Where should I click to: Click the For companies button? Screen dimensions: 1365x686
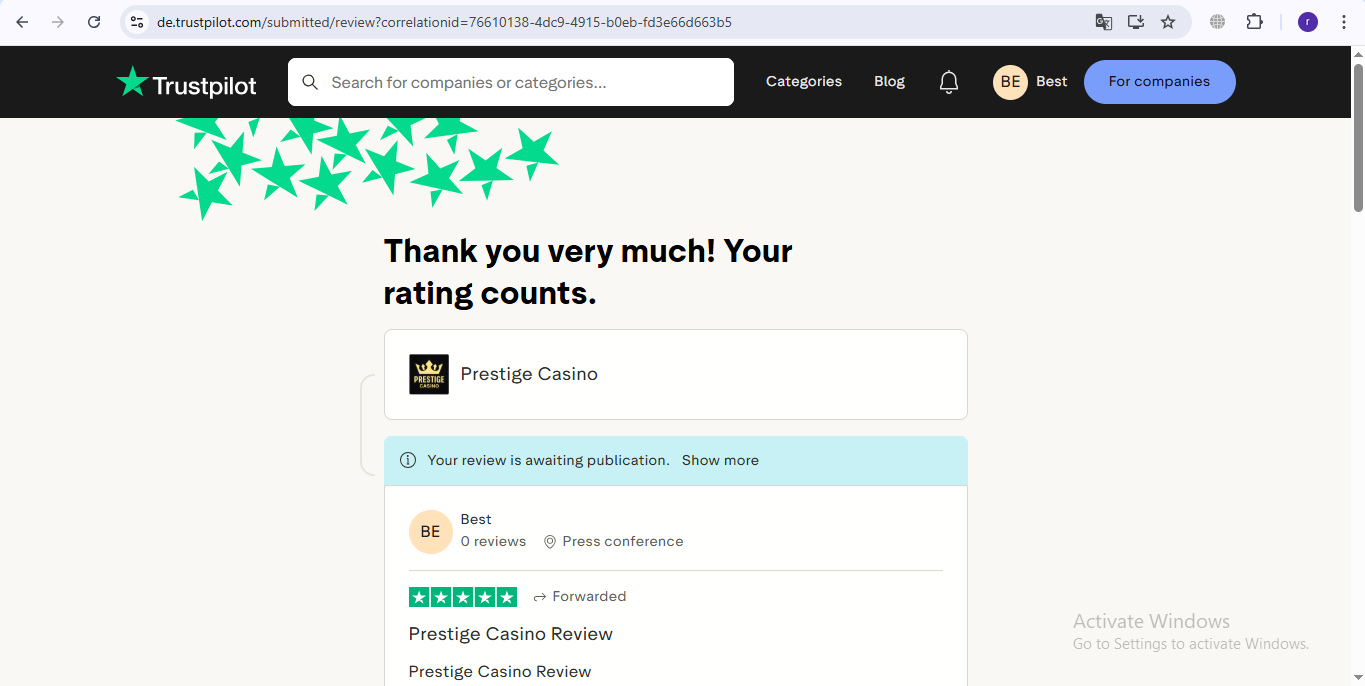tap(1160, 82)
